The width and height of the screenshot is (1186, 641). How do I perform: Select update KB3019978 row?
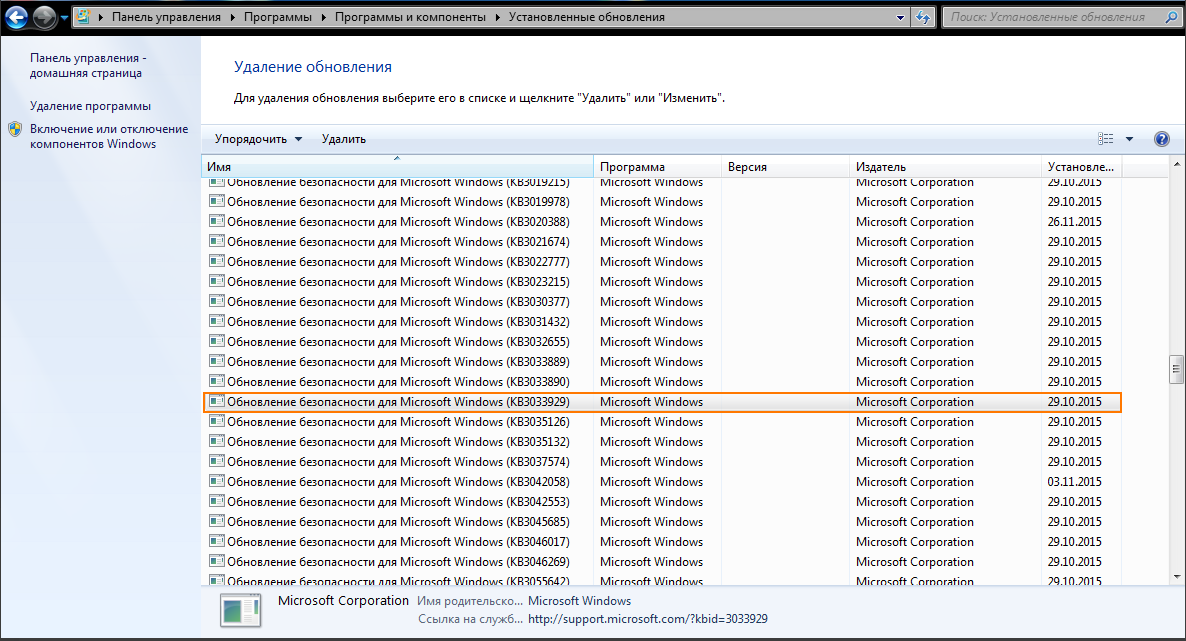pyautogui.click(x=663, y=202)
